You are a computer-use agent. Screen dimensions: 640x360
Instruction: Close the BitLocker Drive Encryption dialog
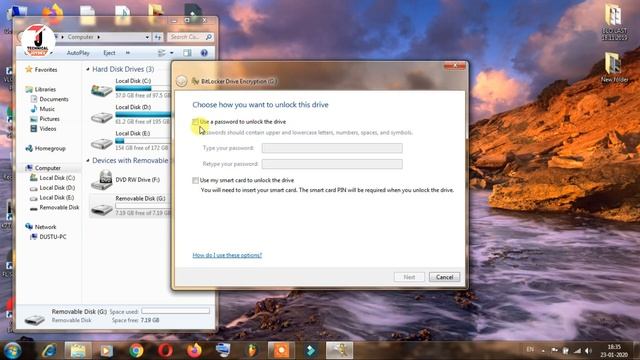click(455, 65)
